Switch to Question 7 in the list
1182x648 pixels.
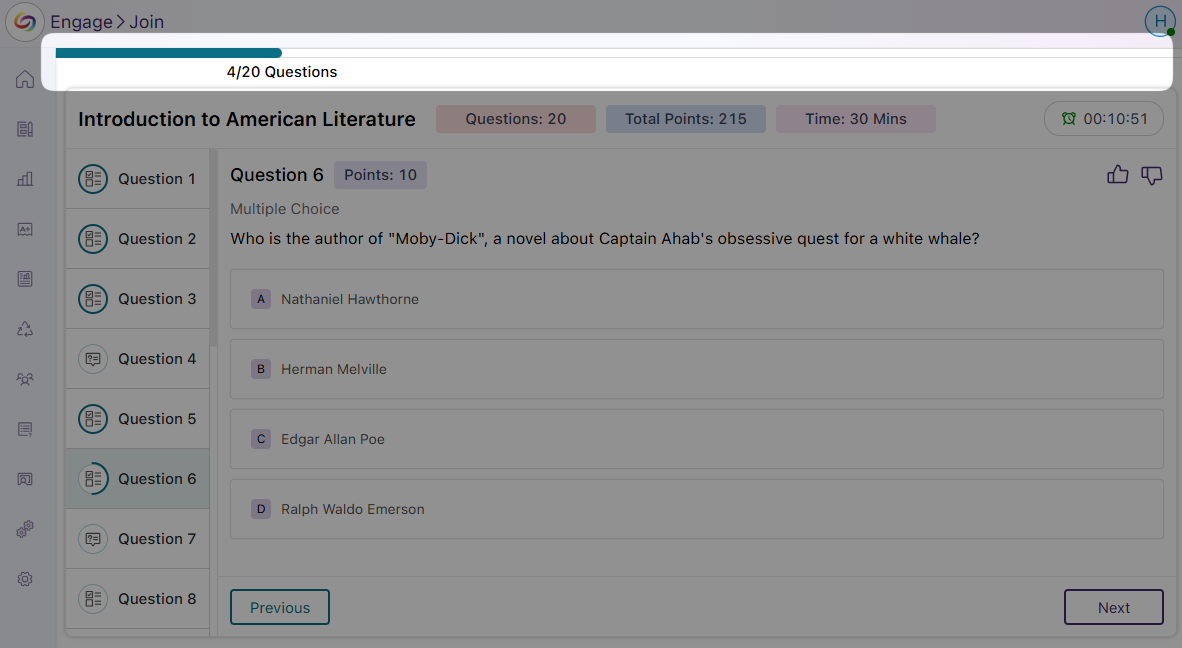pyautogui.click(x=138, y=539)
